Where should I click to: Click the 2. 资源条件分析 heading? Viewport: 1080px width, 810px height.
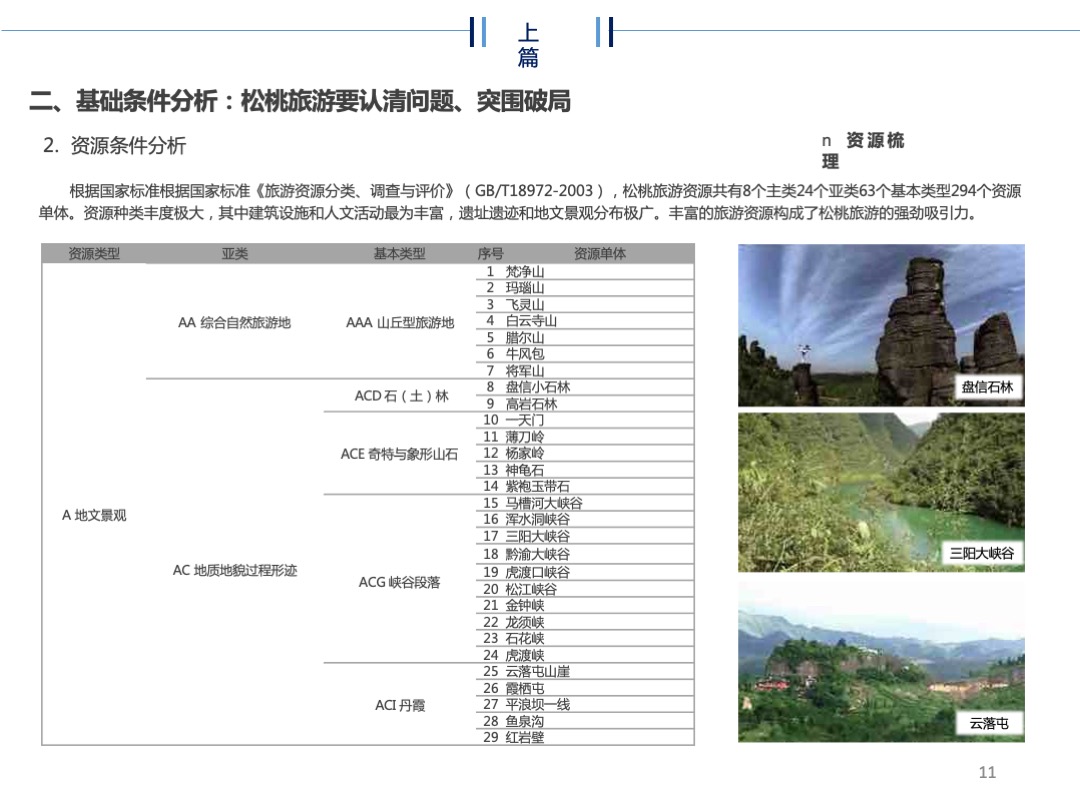tap(113, 145)
